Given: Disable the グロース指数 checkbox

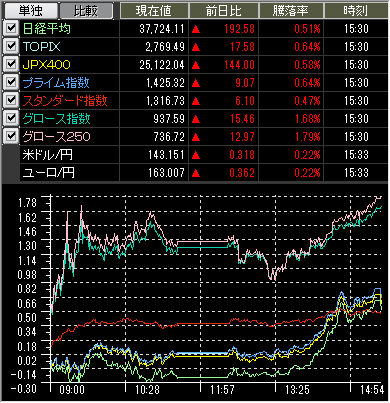Looking at the screenshot, I should (x=11, y=118).
